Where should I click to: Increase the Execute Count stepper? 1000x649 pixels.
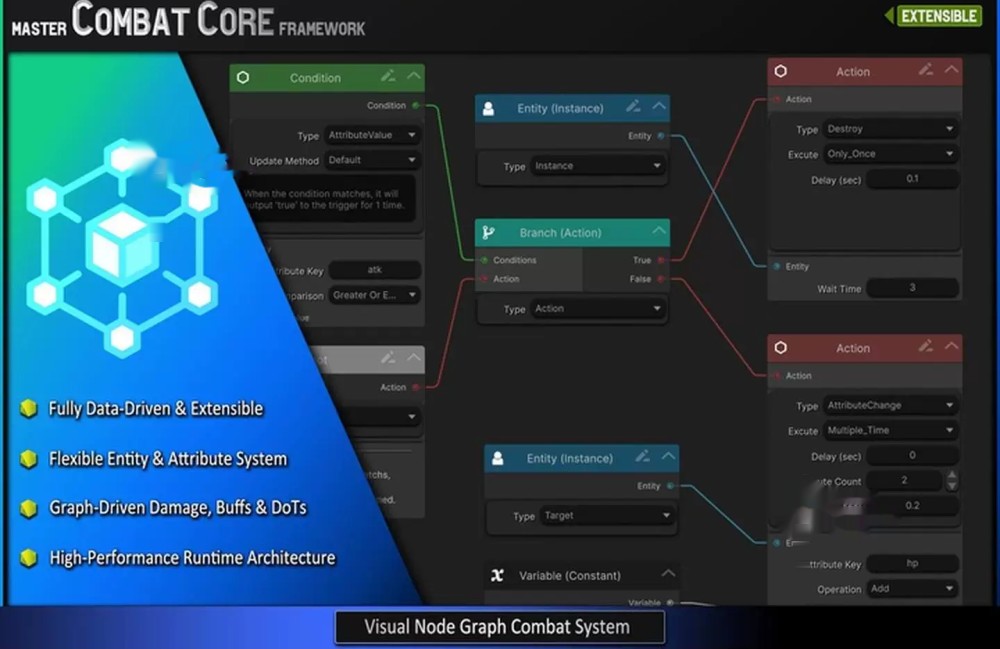(x=952, y=475)
